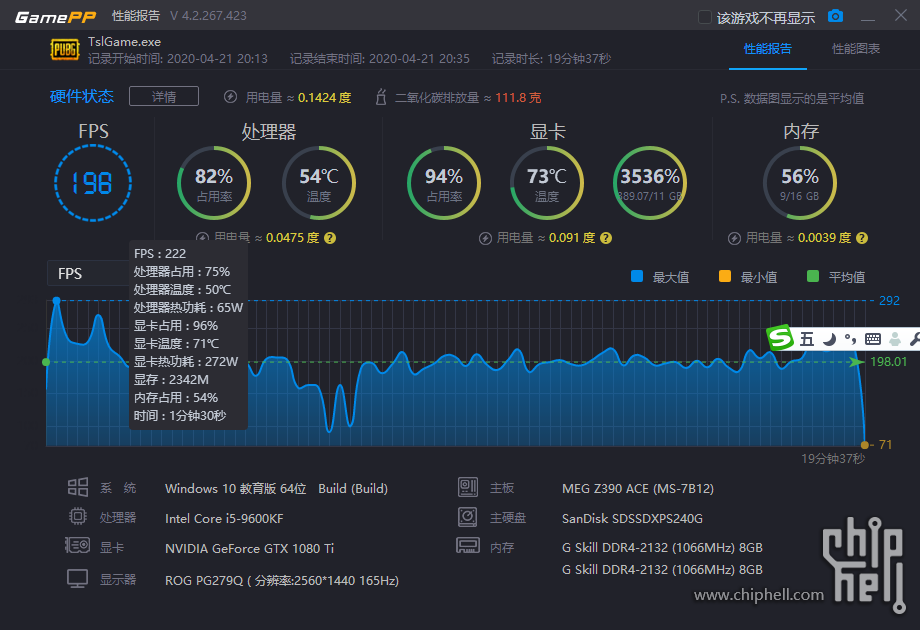Click the Sogou punctuation toggle icon
The image size is (920, 630).
[x=850, y=339]
